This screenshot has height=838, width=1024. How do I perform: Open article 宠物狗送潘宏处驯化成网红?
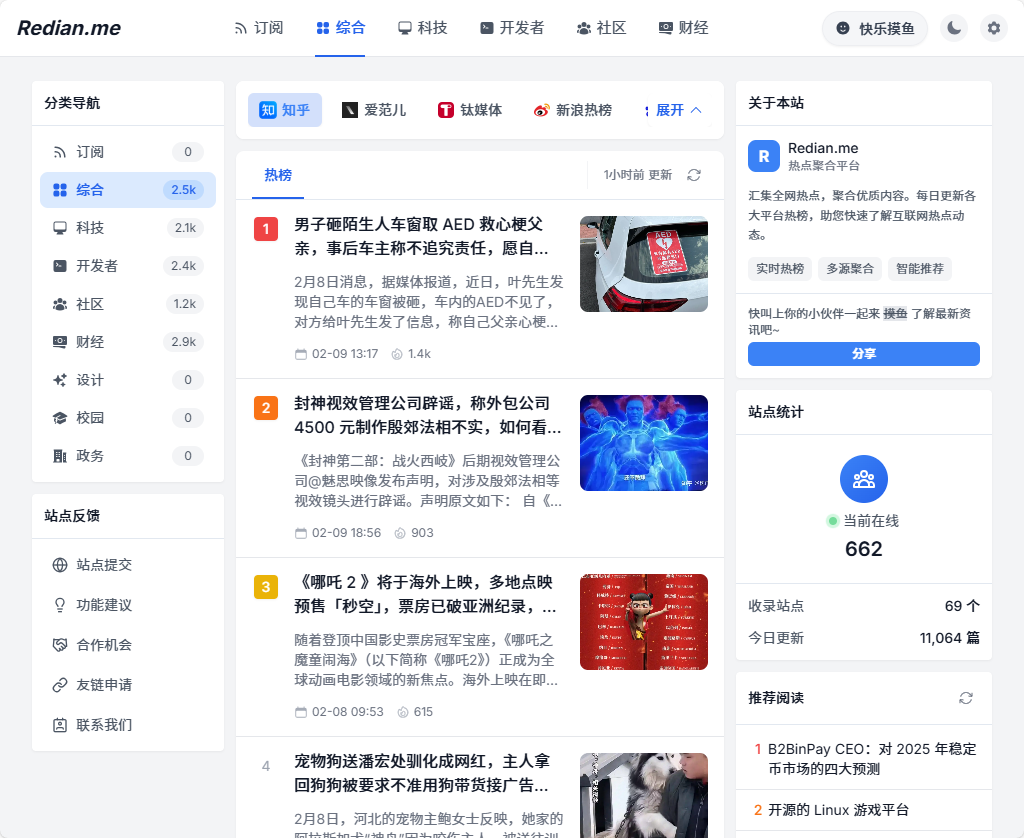tap(423, 773)
